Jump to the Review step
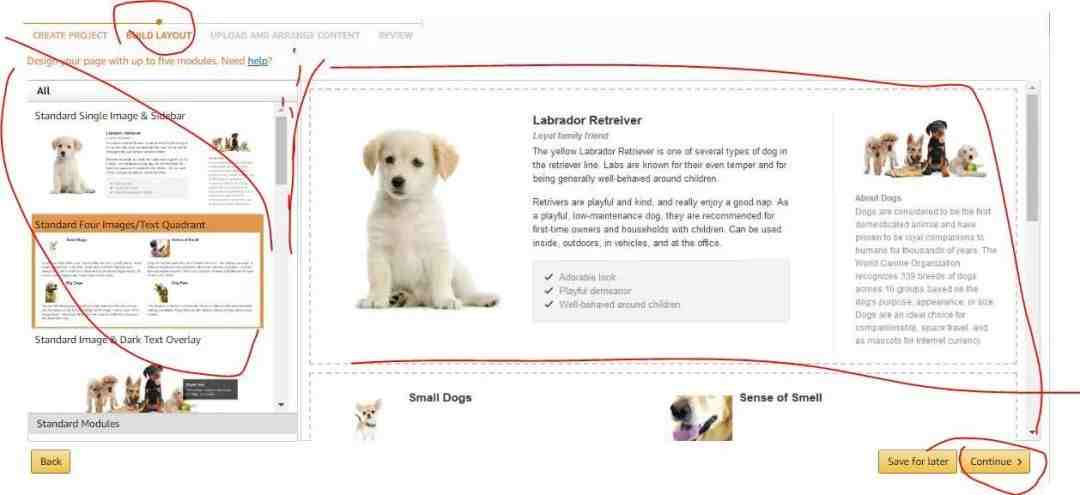This screenshot has width=1080, height=495. tap(395, 35)
